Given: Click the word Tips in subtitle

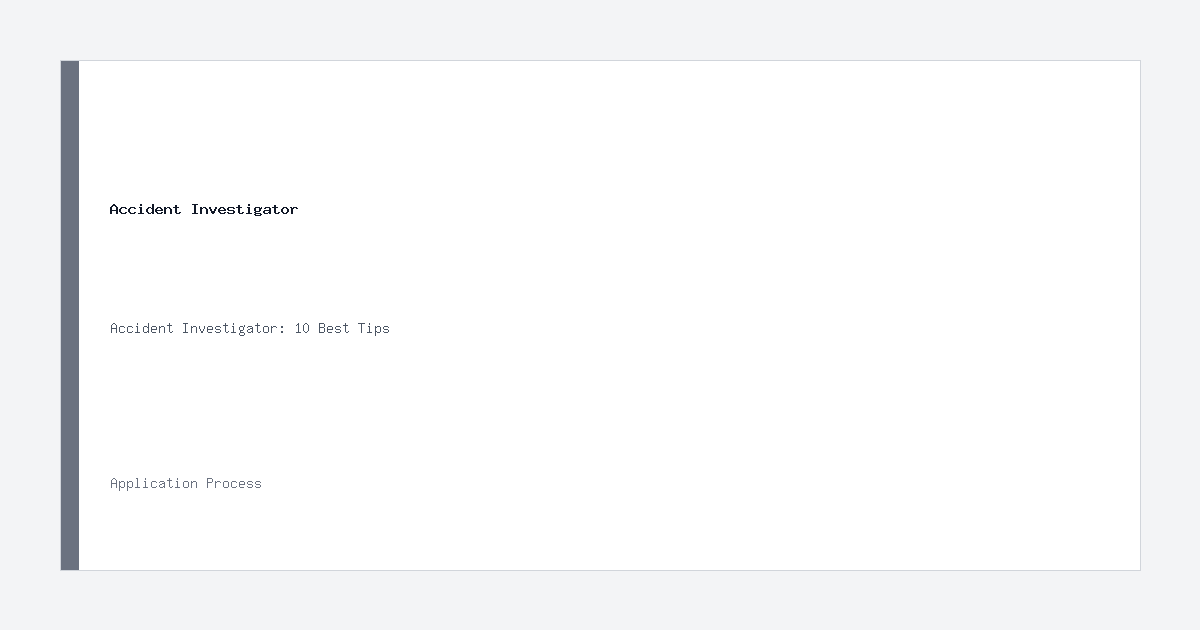Looking at the screenshot, I should point(374,328).
